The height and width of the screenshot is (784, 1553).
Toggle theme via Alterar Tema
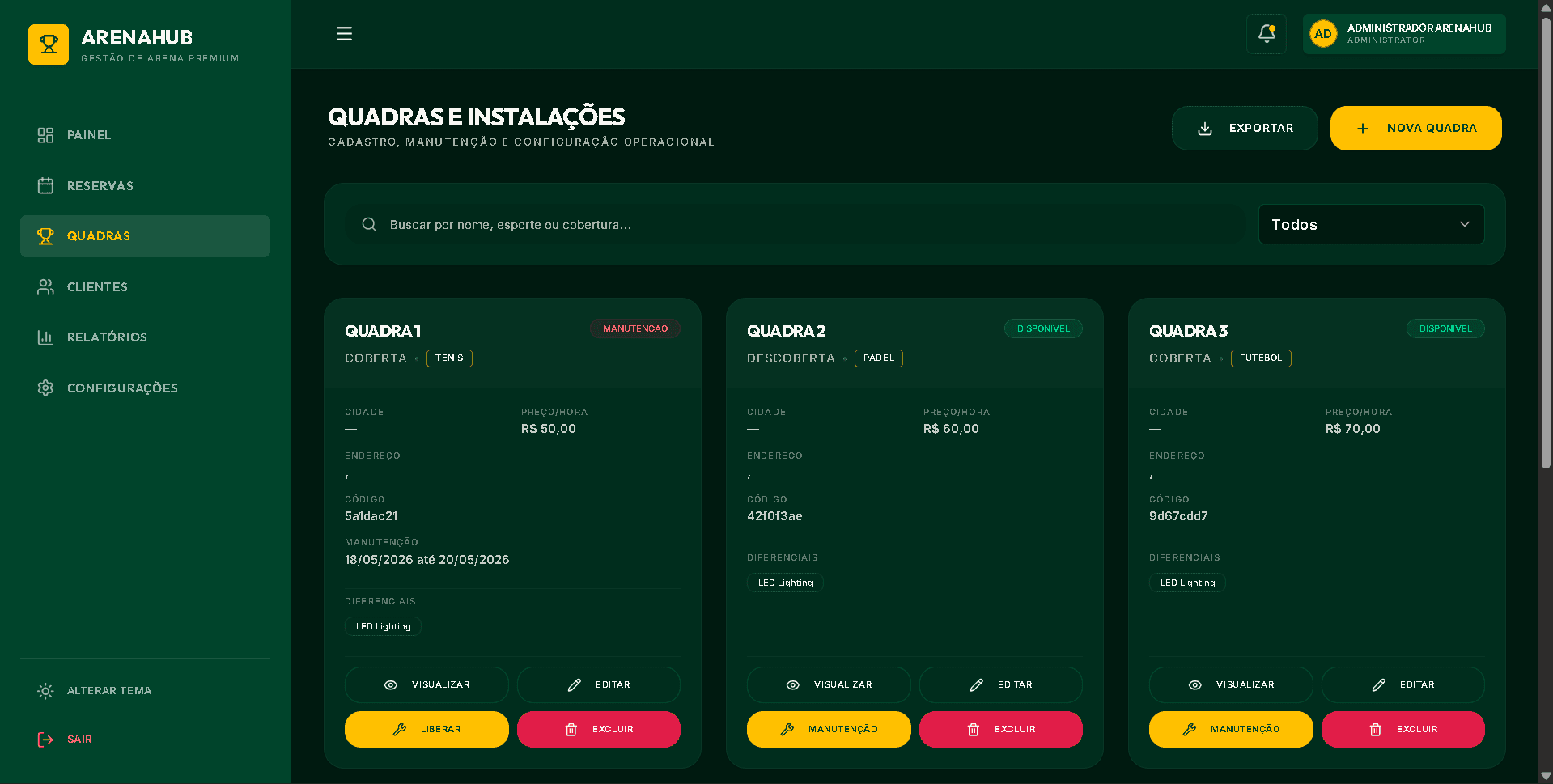[146, 691]
